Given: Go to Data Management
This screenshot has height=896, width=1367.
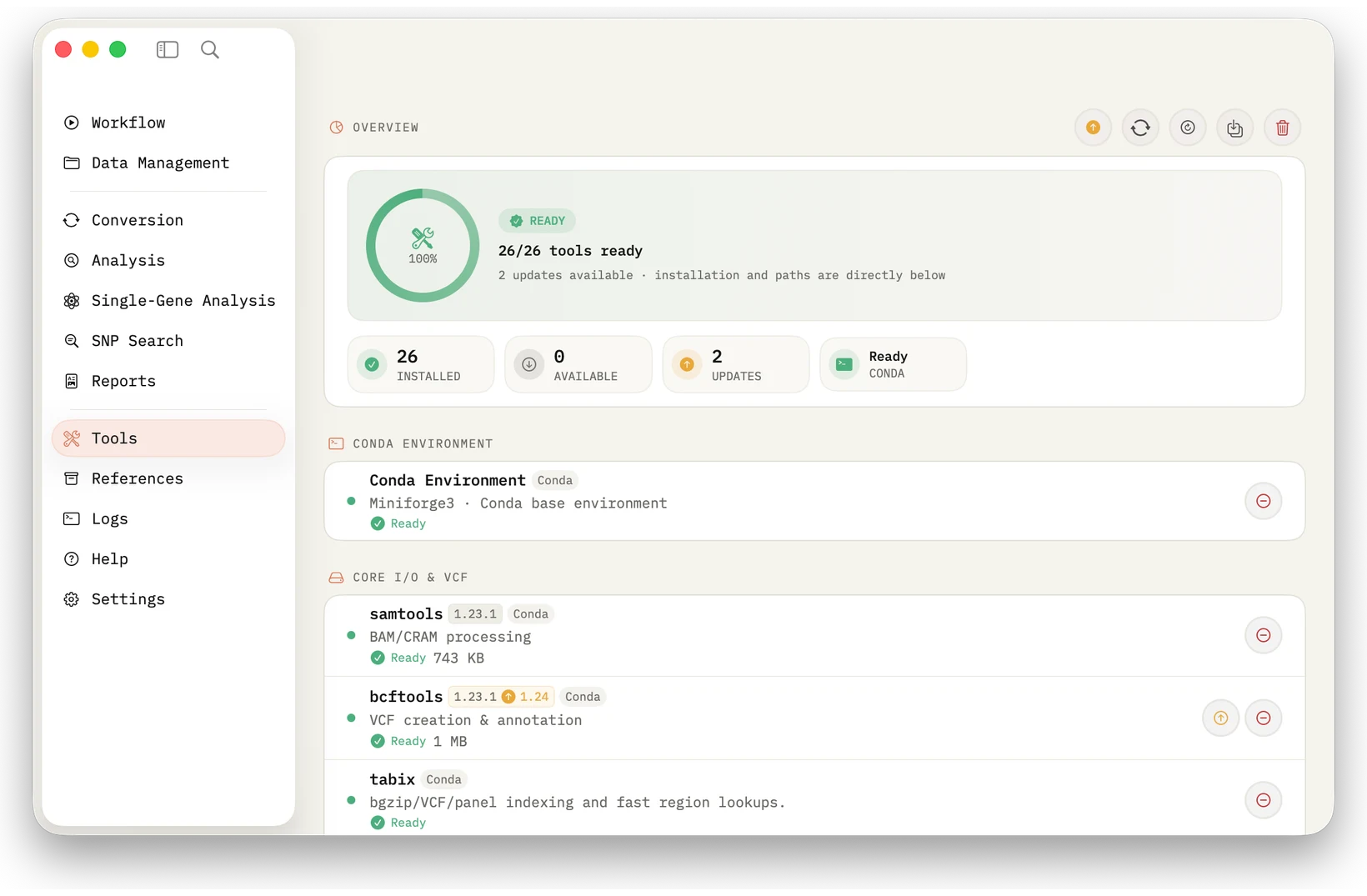Looking at the screenshot, I should click(x=168, y=163).
